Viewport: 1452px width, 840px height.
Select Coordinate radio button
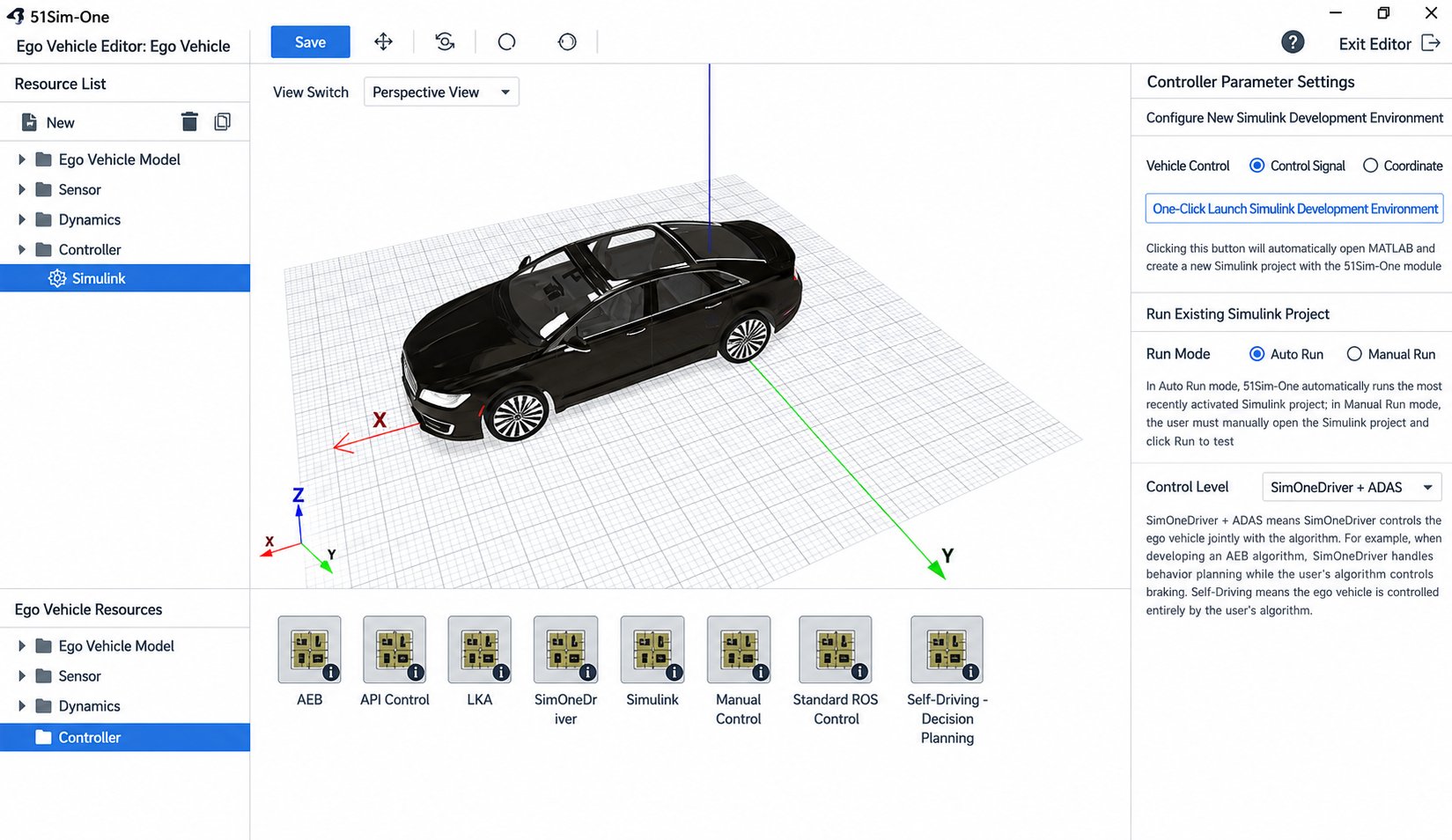coord(1370,166)
